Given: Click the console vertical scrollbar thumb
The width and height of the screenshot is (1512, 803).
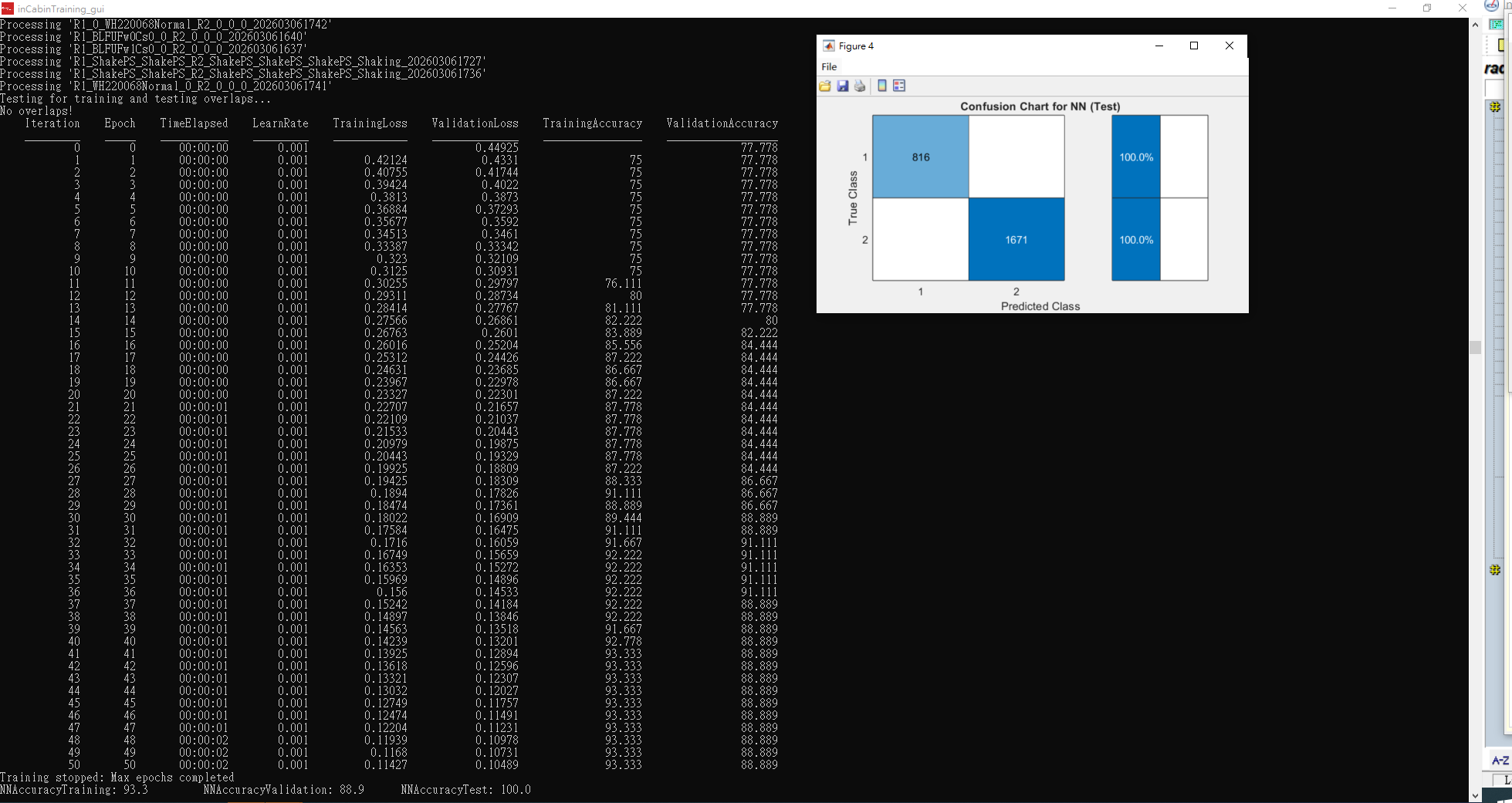Looking at the screenshot, I should (1475, 347).
